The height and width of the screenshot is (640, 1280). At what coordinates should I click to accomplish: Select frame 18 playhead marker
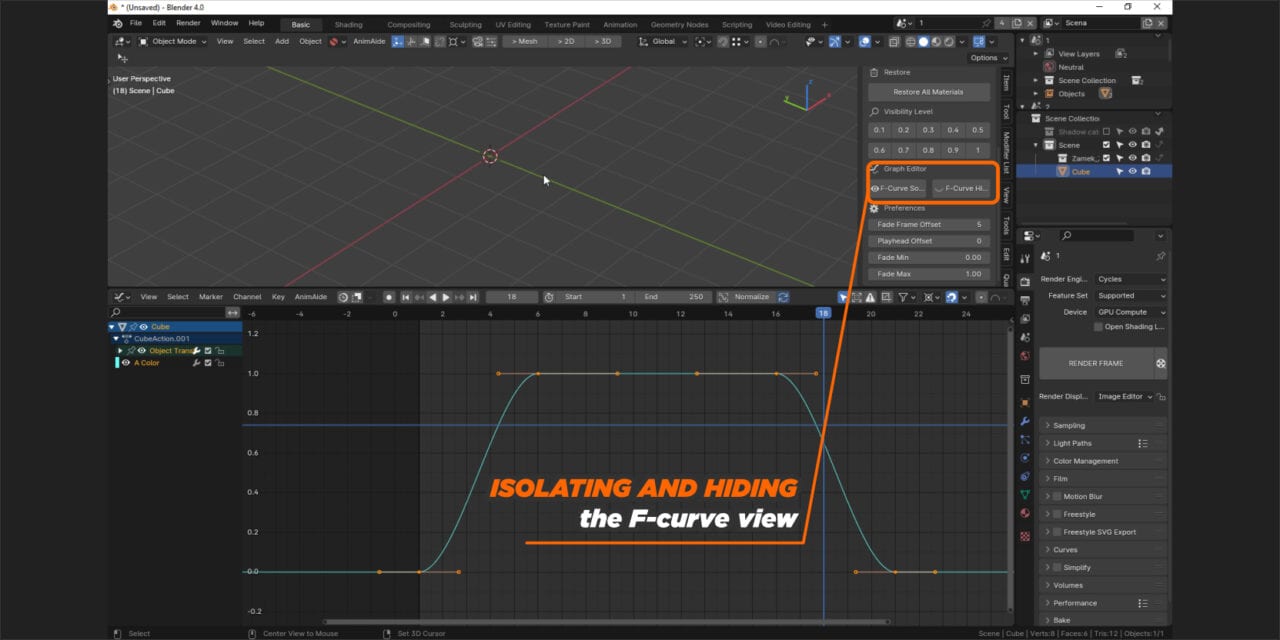pyautogui.click(x=823, y=313)
